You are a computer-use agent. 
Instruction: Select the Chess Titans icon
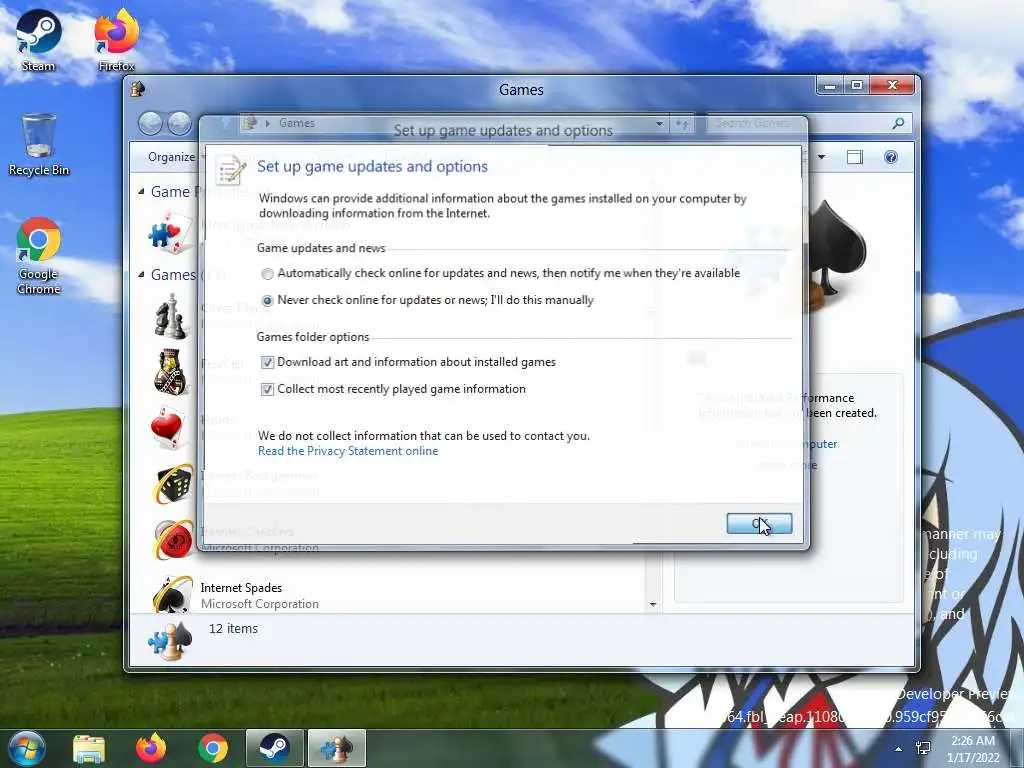(170, 317)
